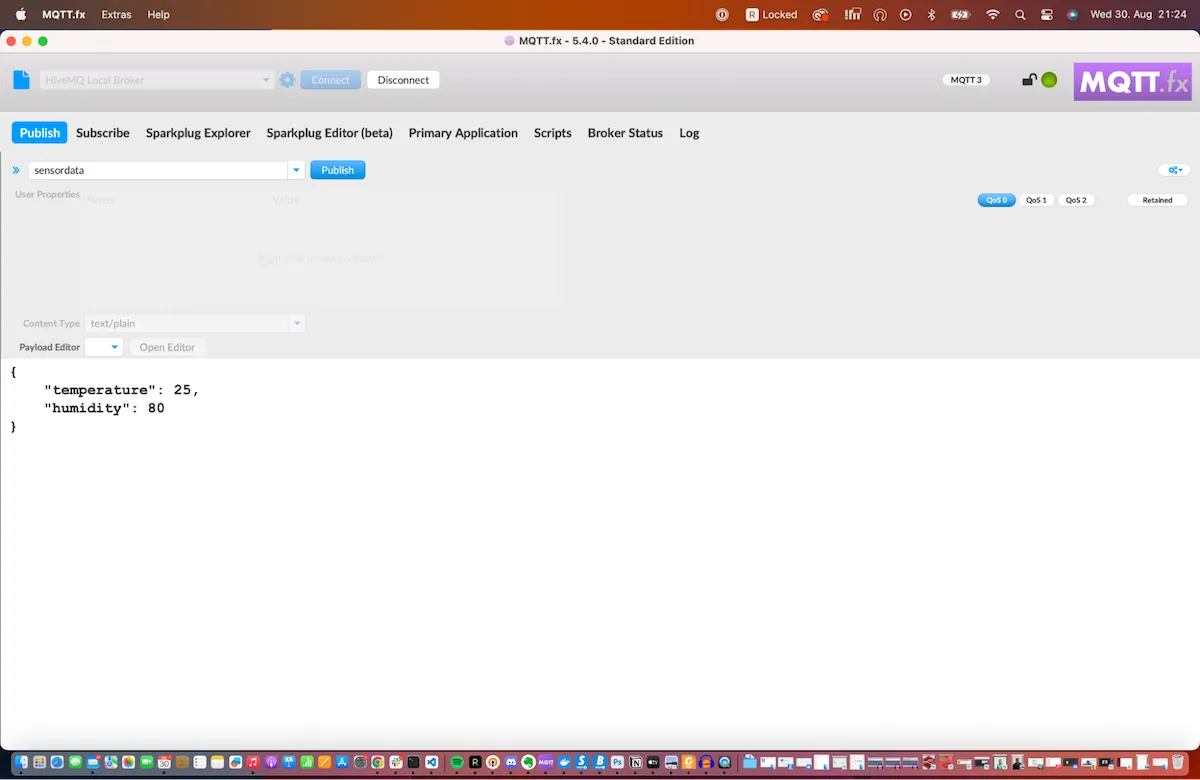Screen dimensions: 1200x780
Task: Select the Publish tab
Action: [x=40, y=133]
